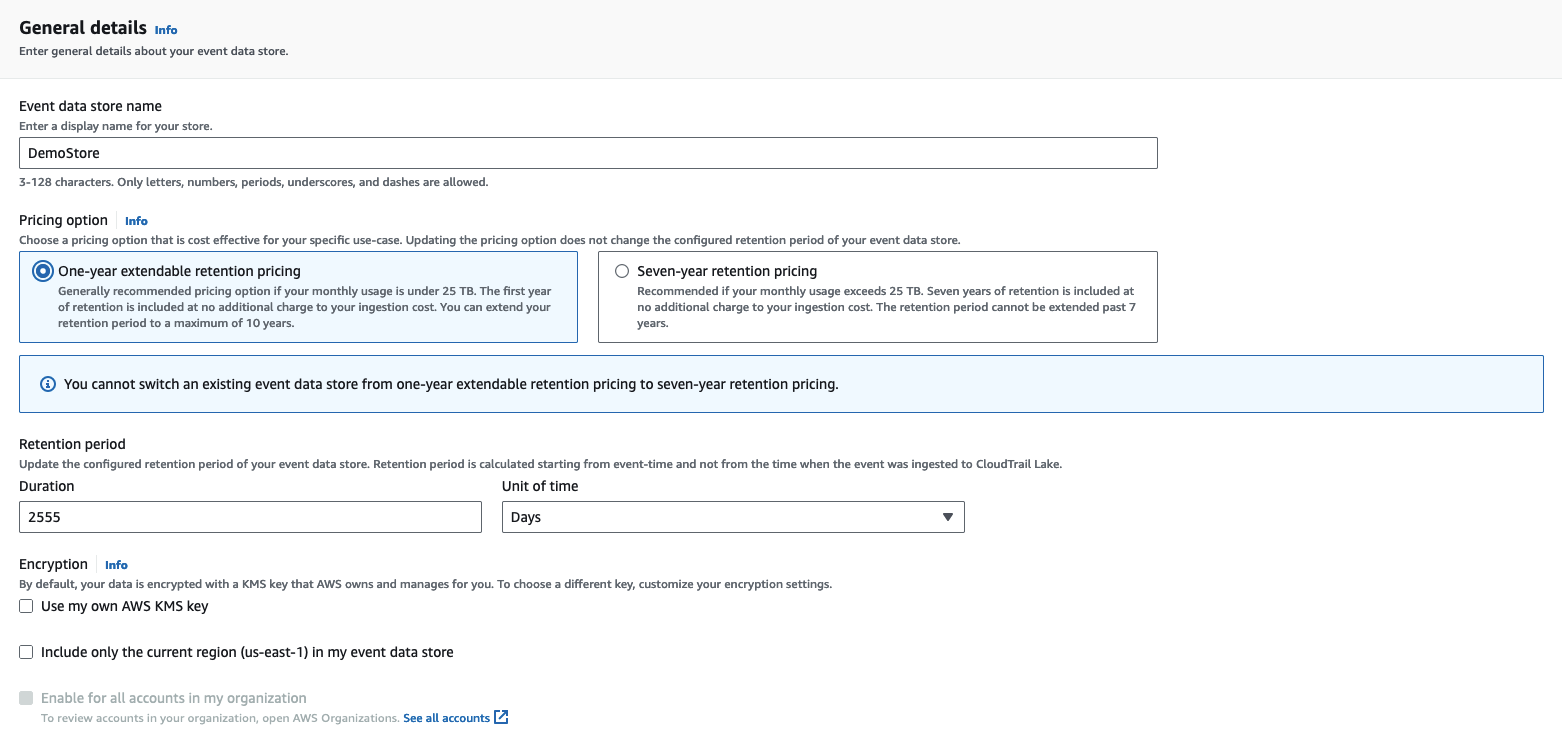The height and width of the screenshot is (747, 1562).
Task: Click the Unit of time dropdown caret icon
Action: point(947,517)
